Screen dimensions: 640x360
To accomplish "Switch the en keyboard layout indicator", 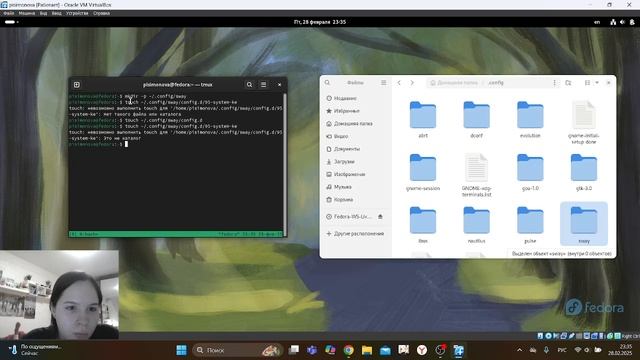I will point(597,22).
